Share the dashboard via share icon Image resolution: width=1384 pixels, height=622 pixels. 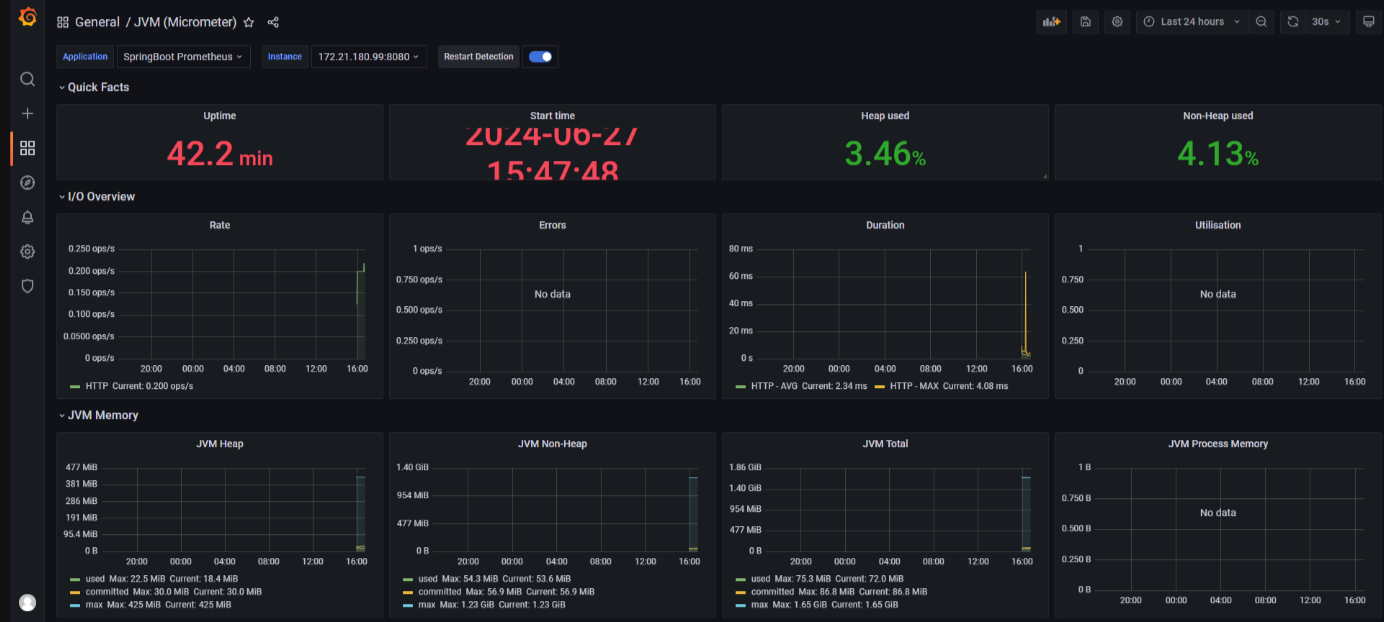273,22
